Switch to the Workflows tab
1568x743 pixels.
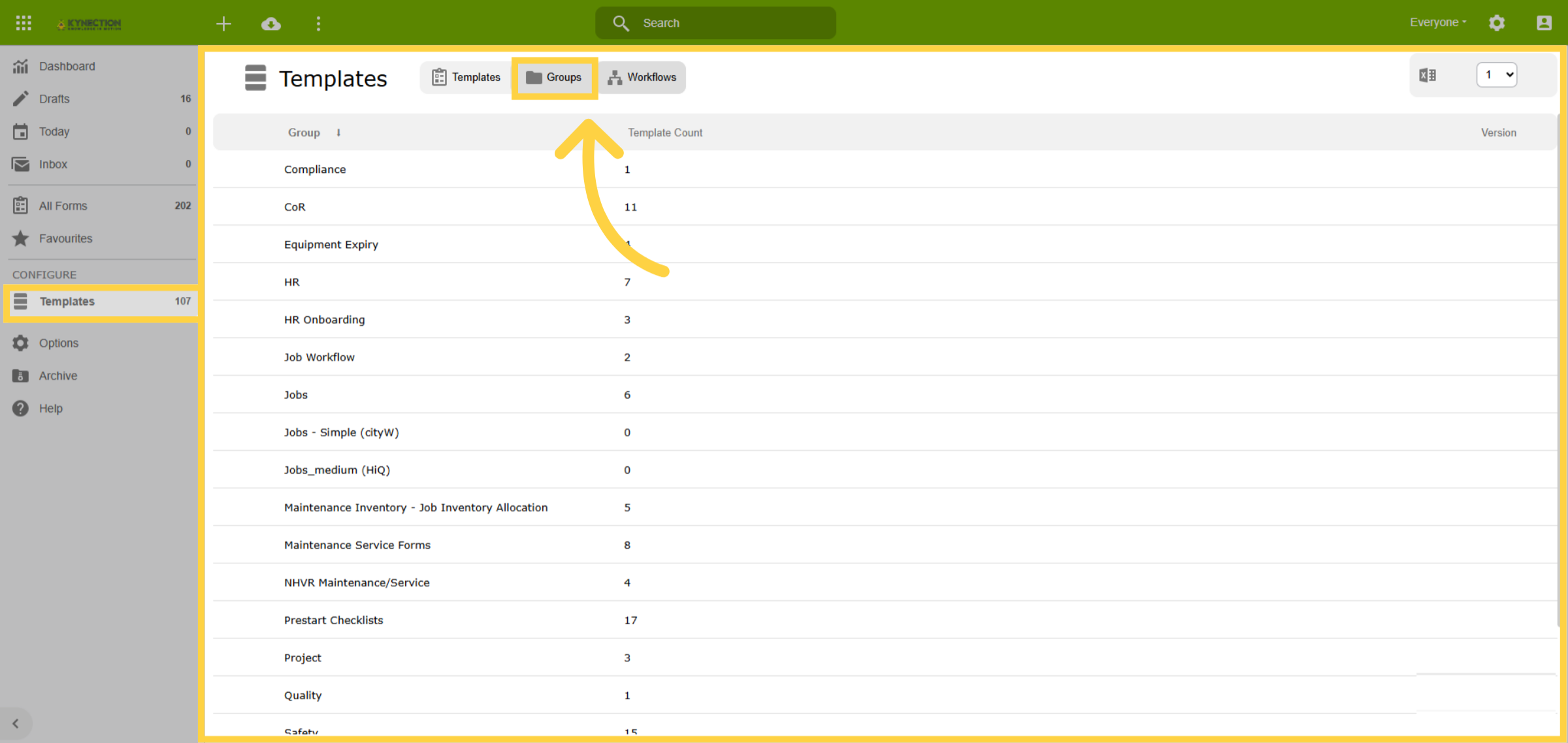pyautogui.click(x=642, y=78)
